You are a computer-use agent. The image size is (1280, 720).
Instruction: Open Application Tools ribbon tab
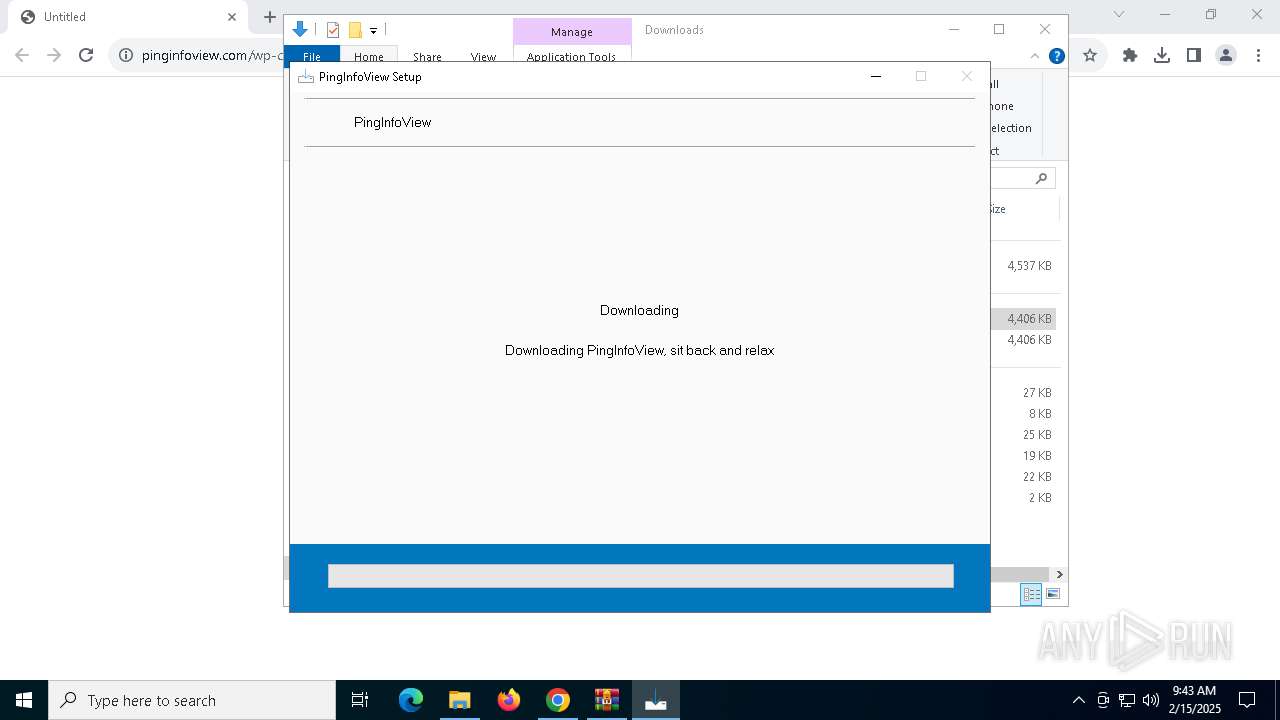pos(572,57)
